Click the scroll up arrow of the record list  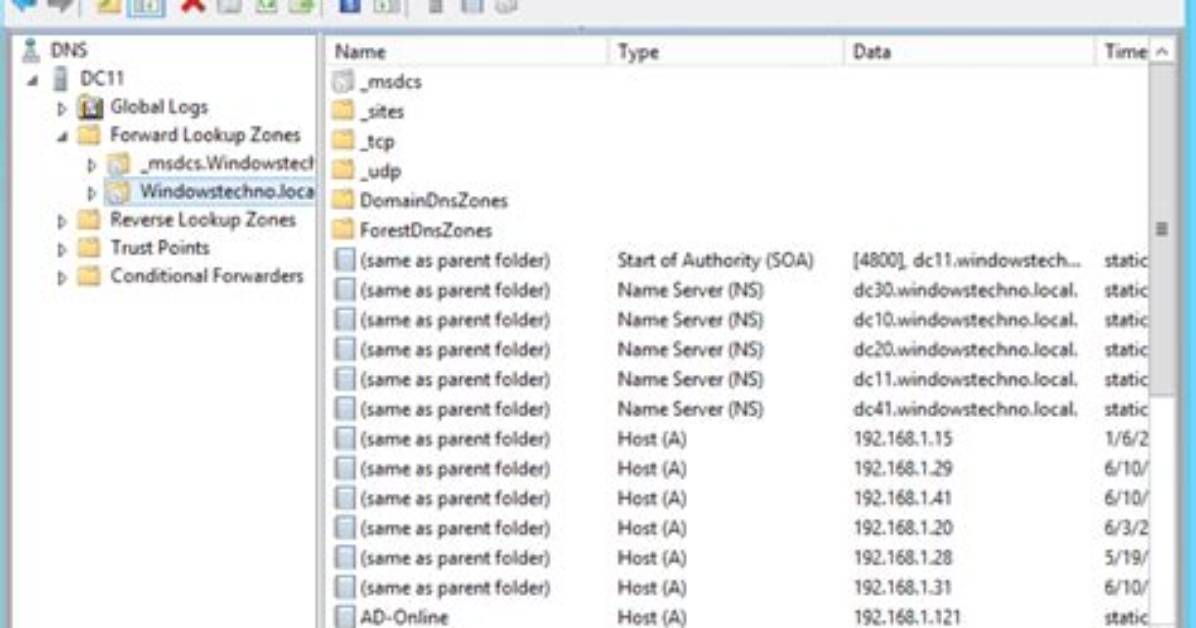click(1162, 52)
